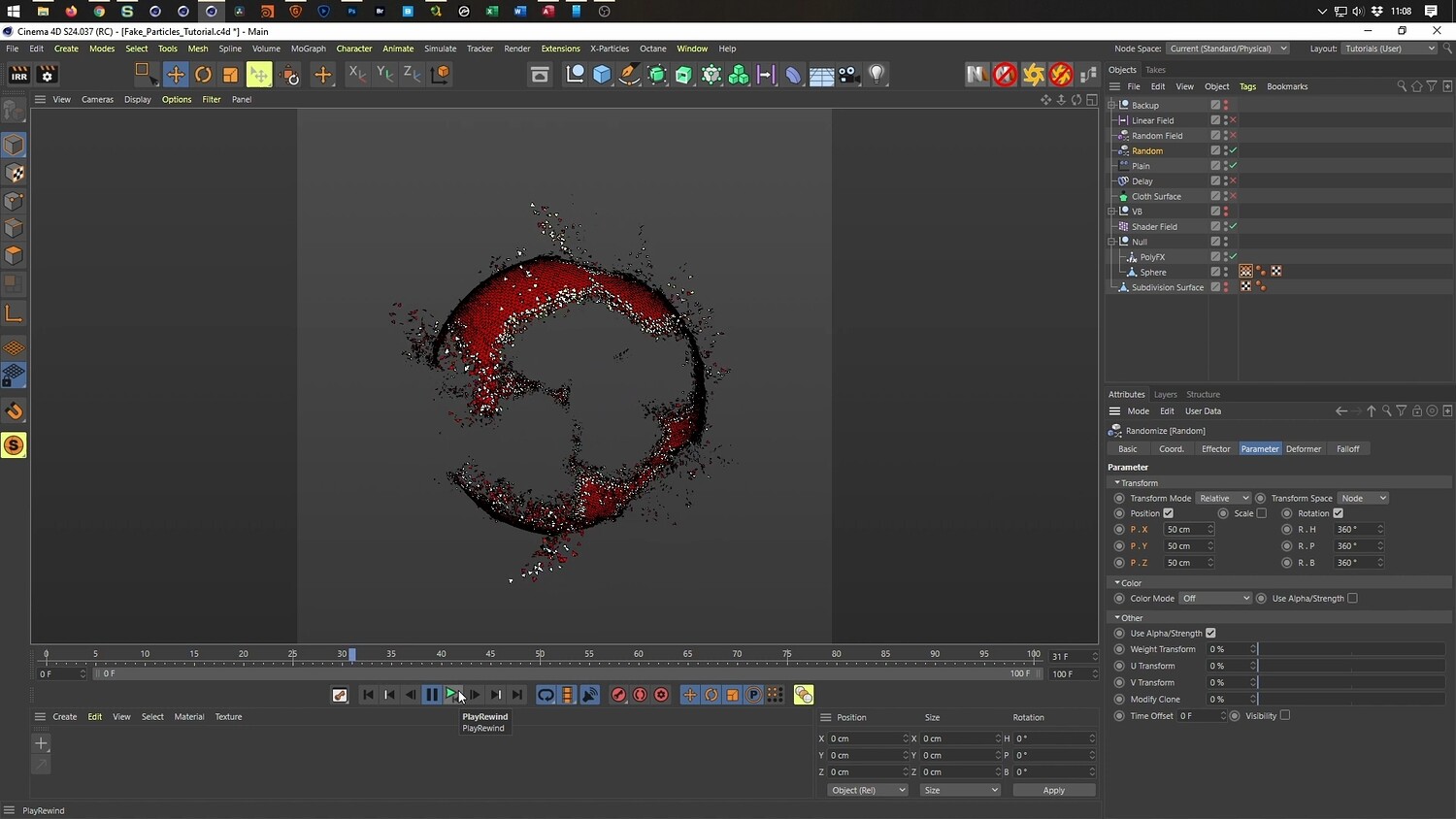
Task: Open the Color Mode dropdown
Action: (x=1215, y=599)
